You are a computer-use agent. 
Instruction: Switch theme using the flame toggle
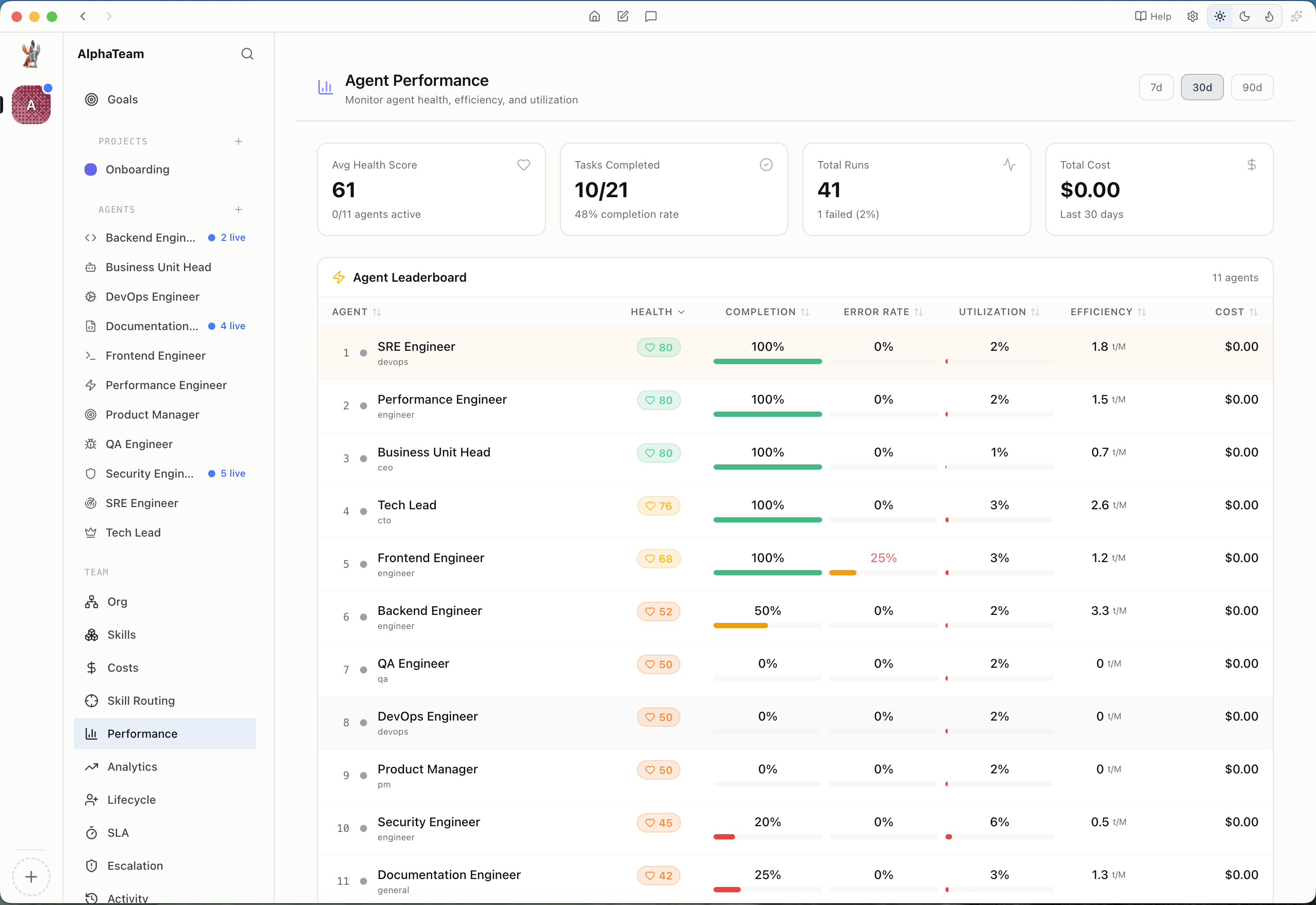pos(1270,16)
